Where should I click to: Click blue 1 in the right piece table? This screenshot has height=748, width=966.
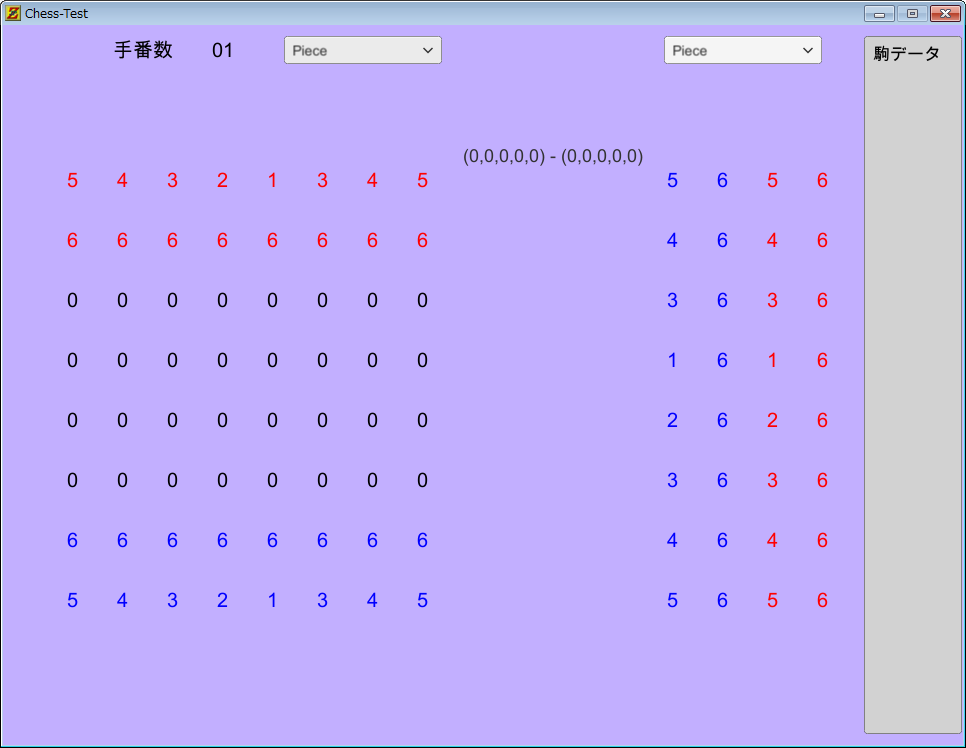[x=672, y=360]
